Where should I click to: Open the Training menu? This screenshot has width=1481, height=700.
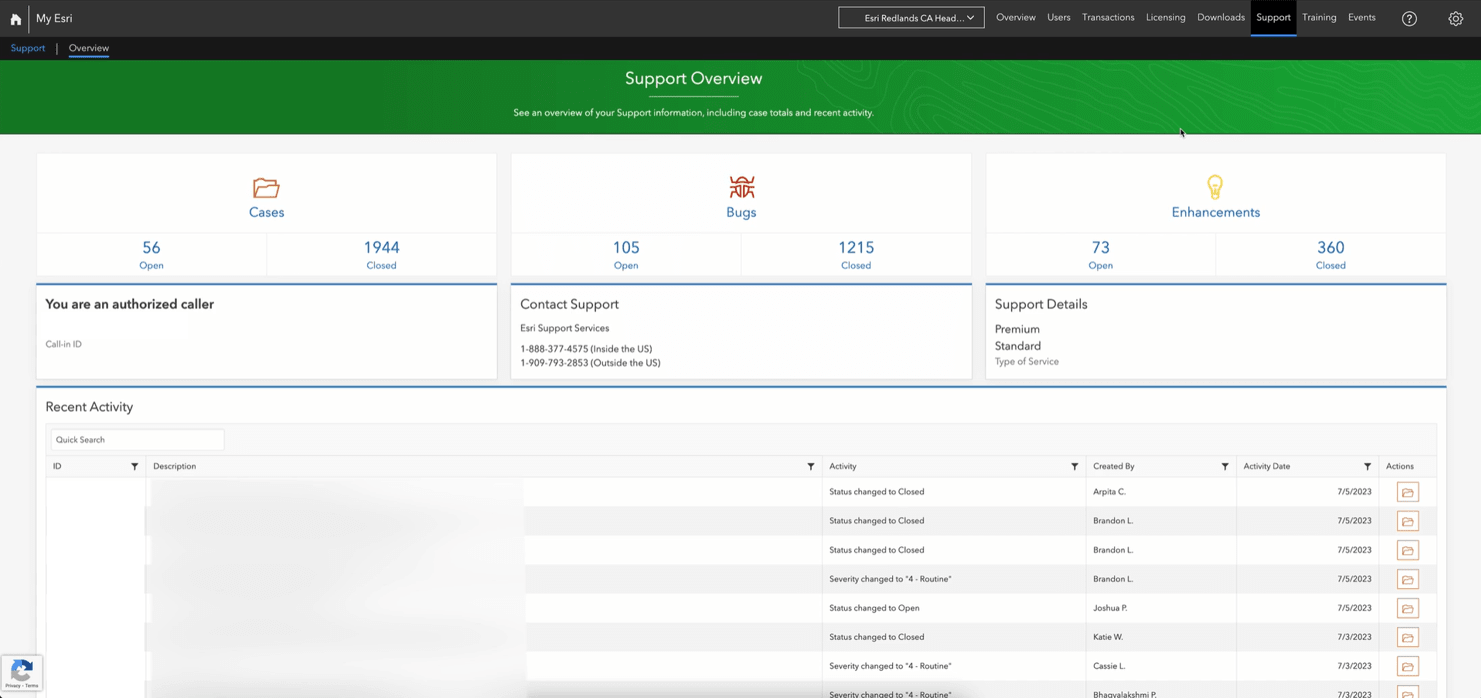[x=1319, y=17]
